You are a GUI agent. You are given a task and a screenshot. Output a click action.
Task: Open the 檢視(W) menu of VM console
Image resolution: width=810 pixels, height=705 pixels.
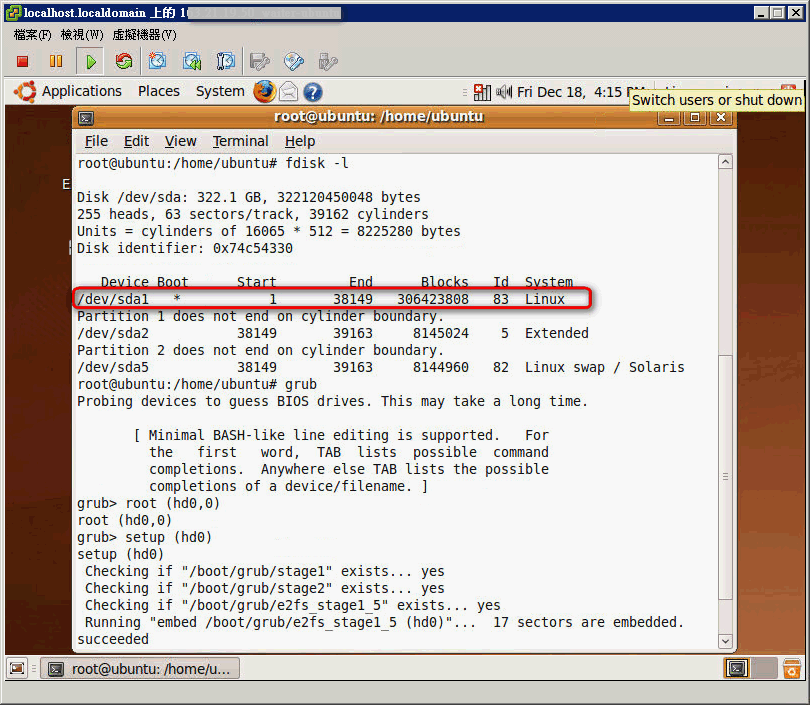82,35
